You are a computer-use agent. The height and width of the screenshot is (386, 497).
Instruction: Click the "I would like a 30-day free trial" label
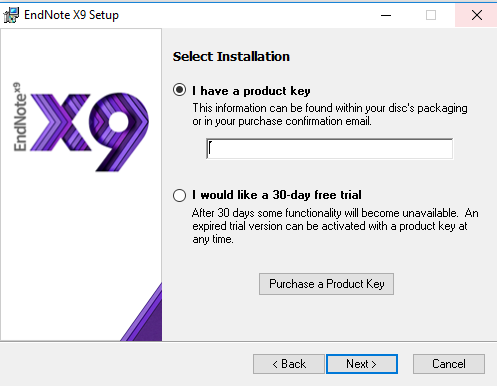click(277, 195)
